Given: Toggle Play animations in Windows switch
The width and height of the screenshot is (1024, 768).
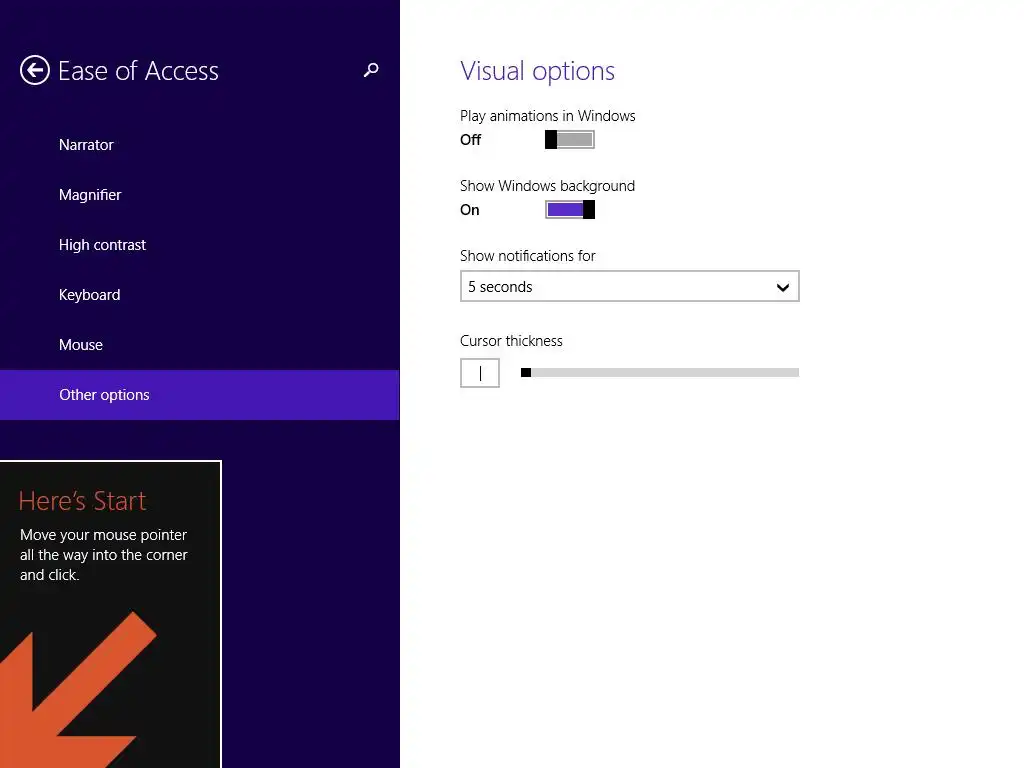Looking at the screenshot, I should click(569, 140).
